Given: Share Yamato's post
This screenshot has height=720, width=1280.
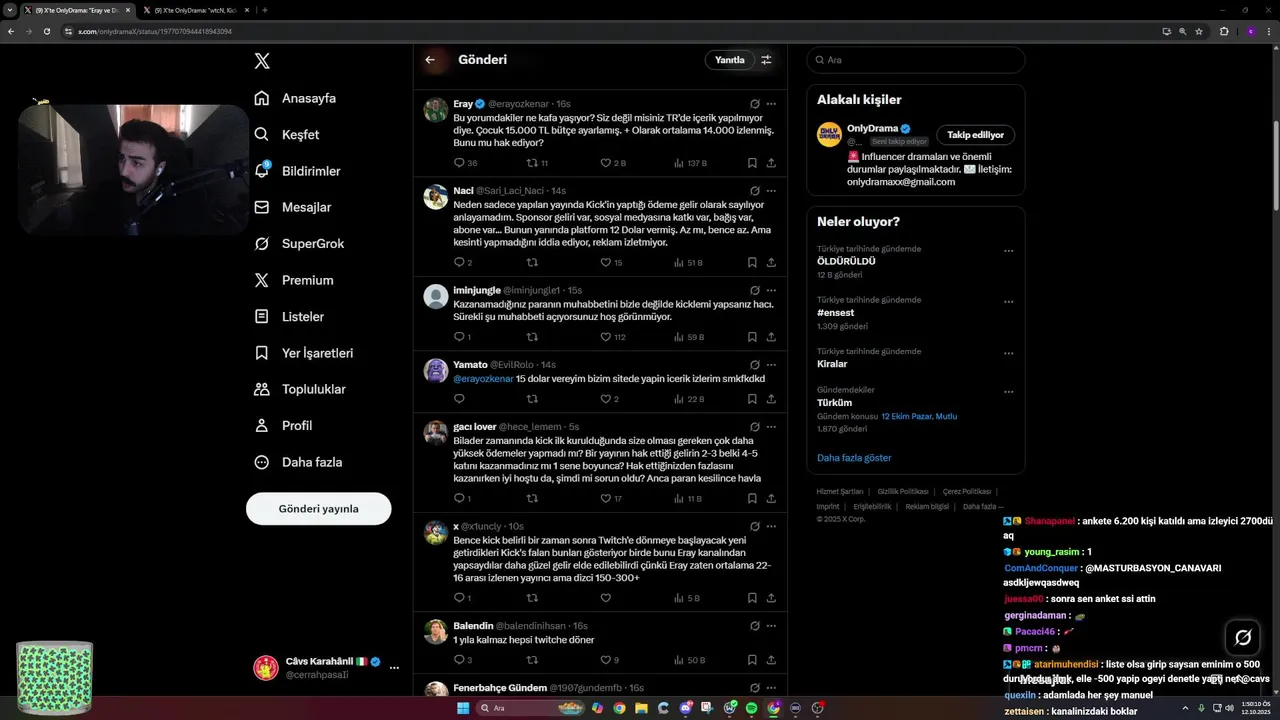Looking at the screenshot, I should 771,399.
